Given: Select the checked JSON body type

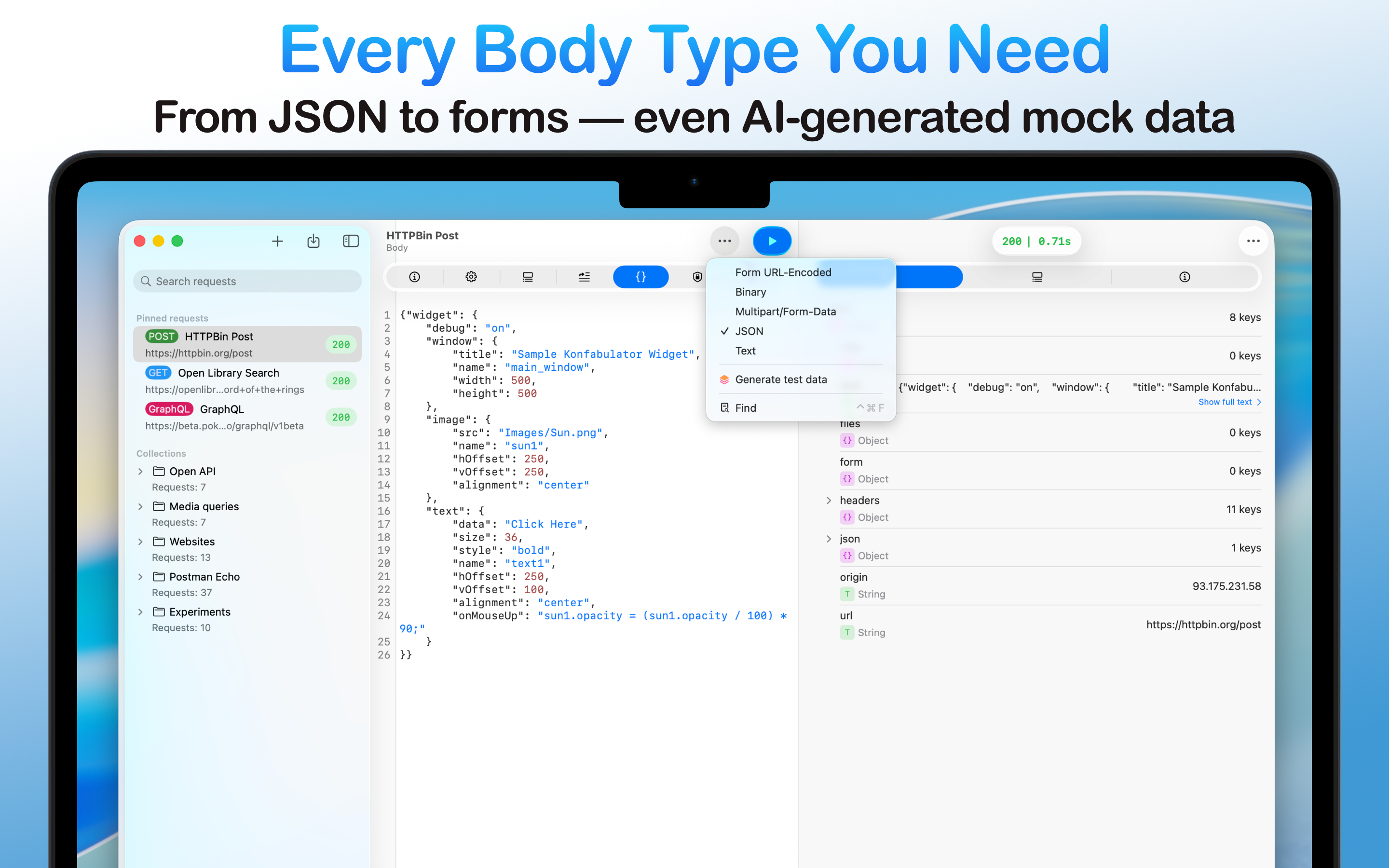Looking at the screenshot, I should click(x=749, y=331).
